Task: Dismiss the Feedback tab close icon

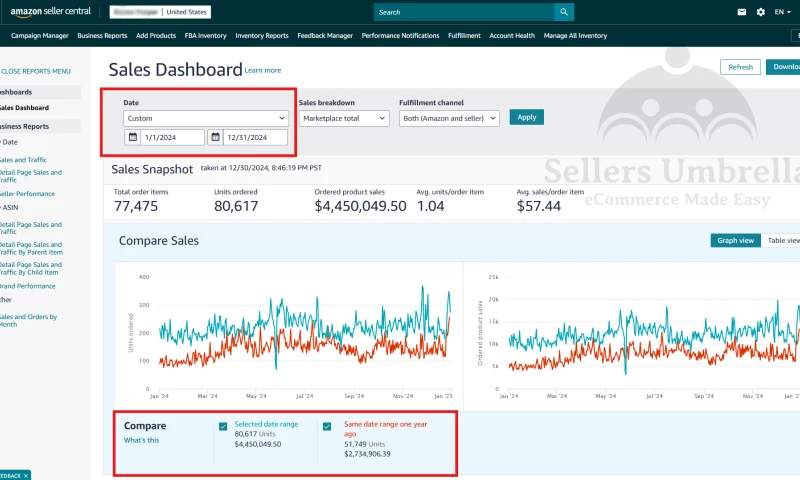Action: tap(26, 475)
